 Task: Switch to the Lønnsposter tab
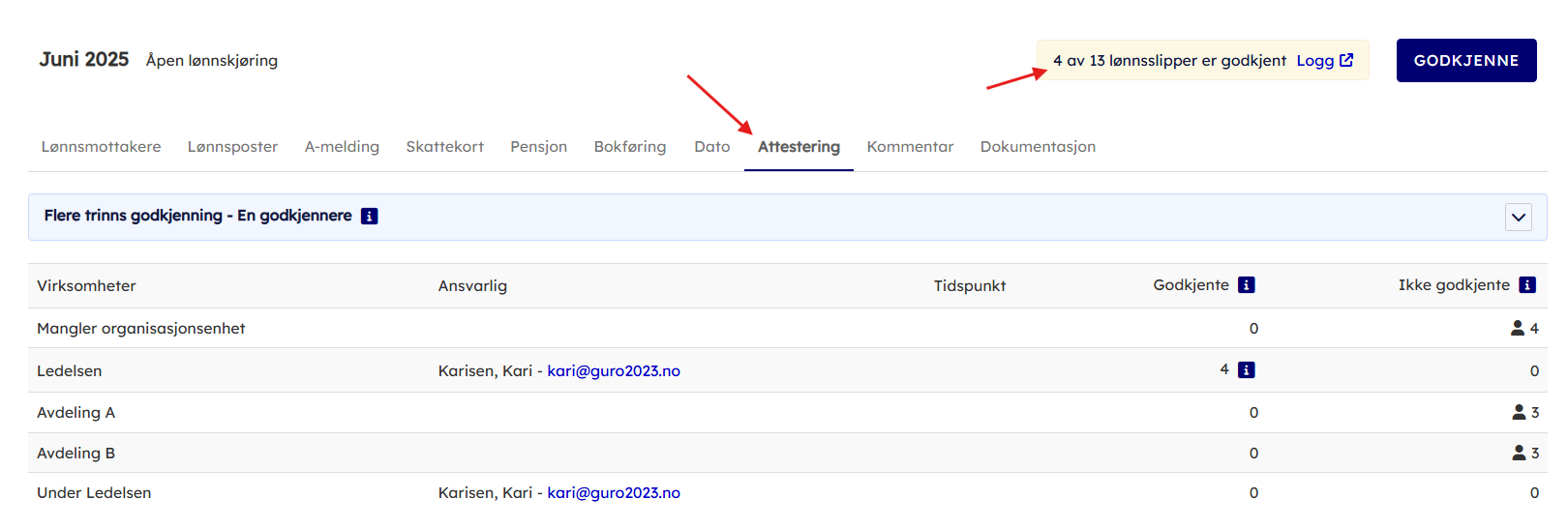(x=232, y=147)
